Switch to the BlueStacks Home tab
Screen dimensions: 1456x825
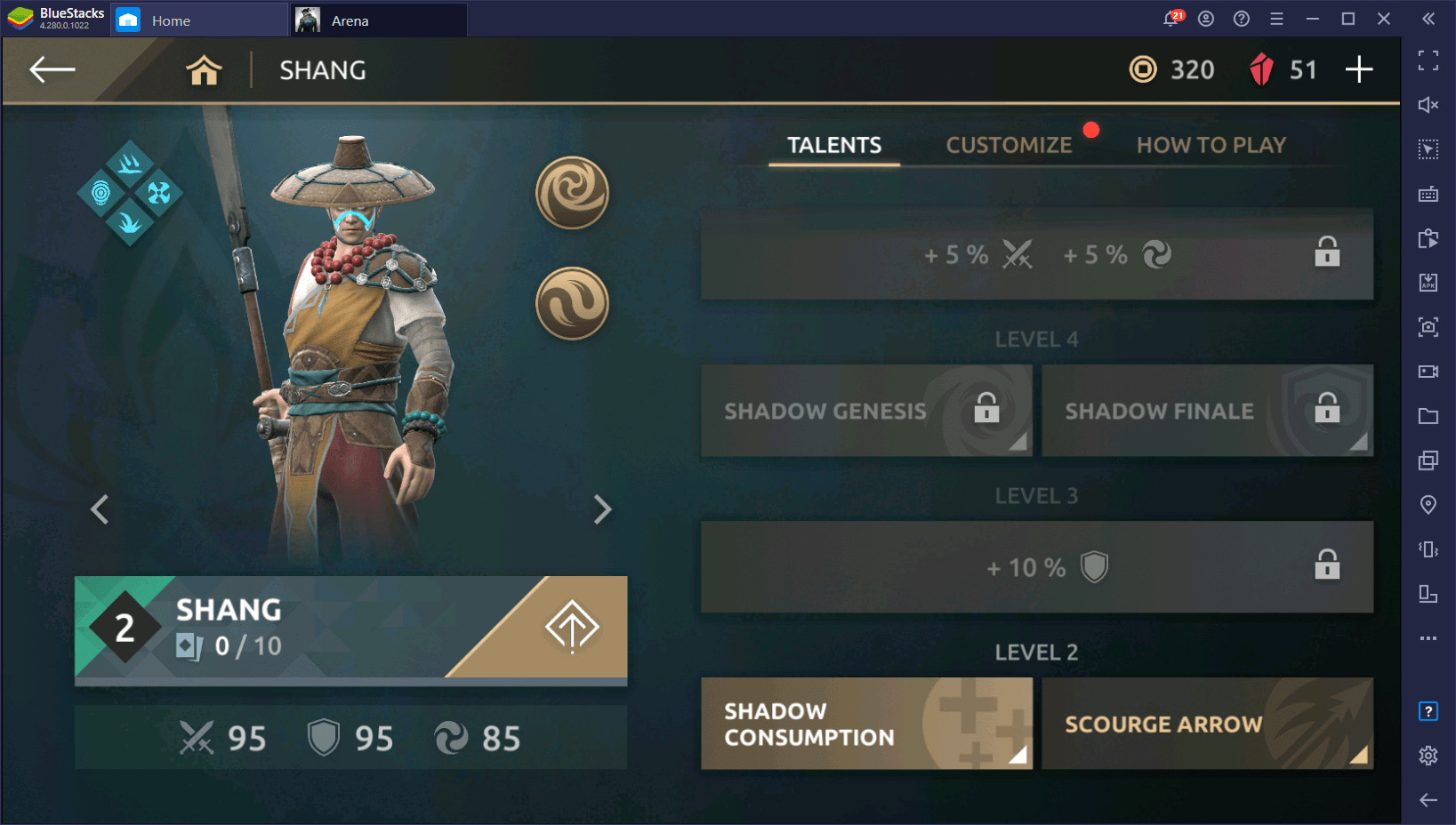(170, 20)
